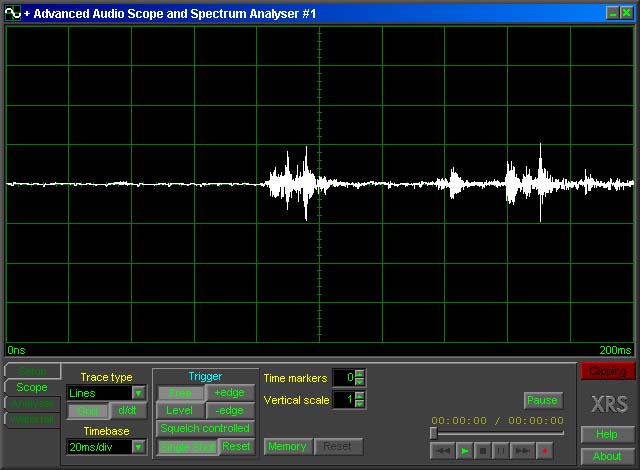This screenshot has width=640, height=470.
Task: Open the Timebase dropdown arrow
Action: pyautogui.click(x=138, y=447)
